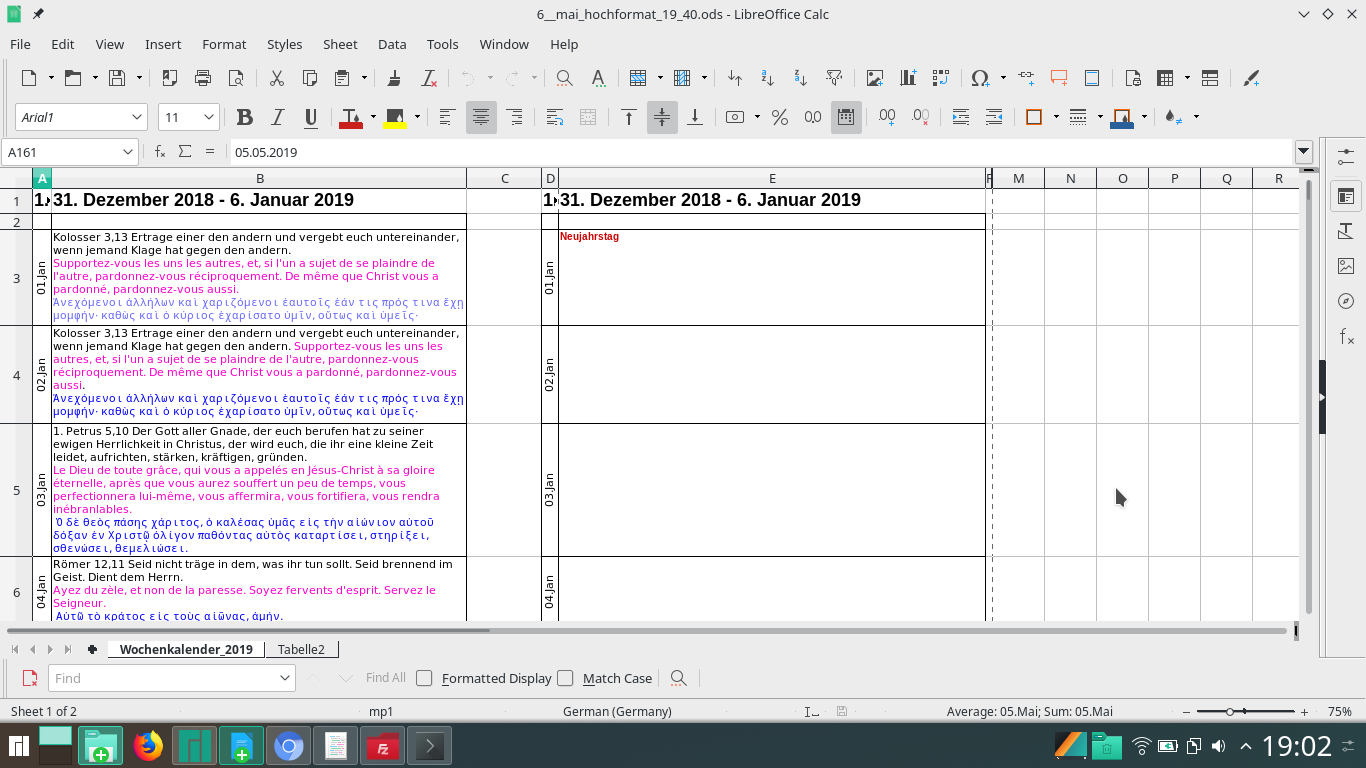Click the Insert Image icon
1366x768 pixels.
pyautogui.click(x=875, y=78)
